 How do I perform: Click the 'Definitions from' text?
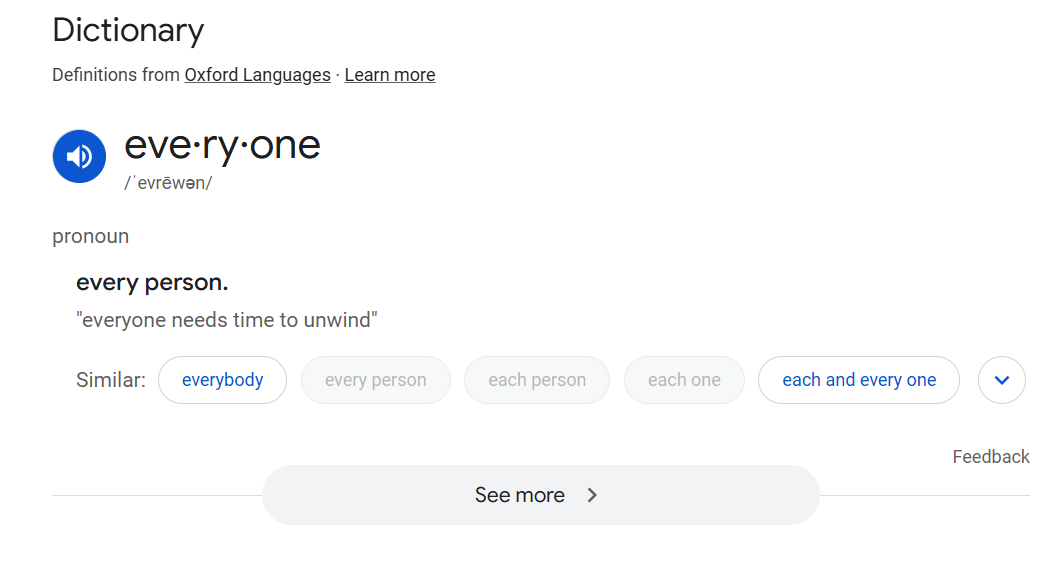click(x=116, y=74)
